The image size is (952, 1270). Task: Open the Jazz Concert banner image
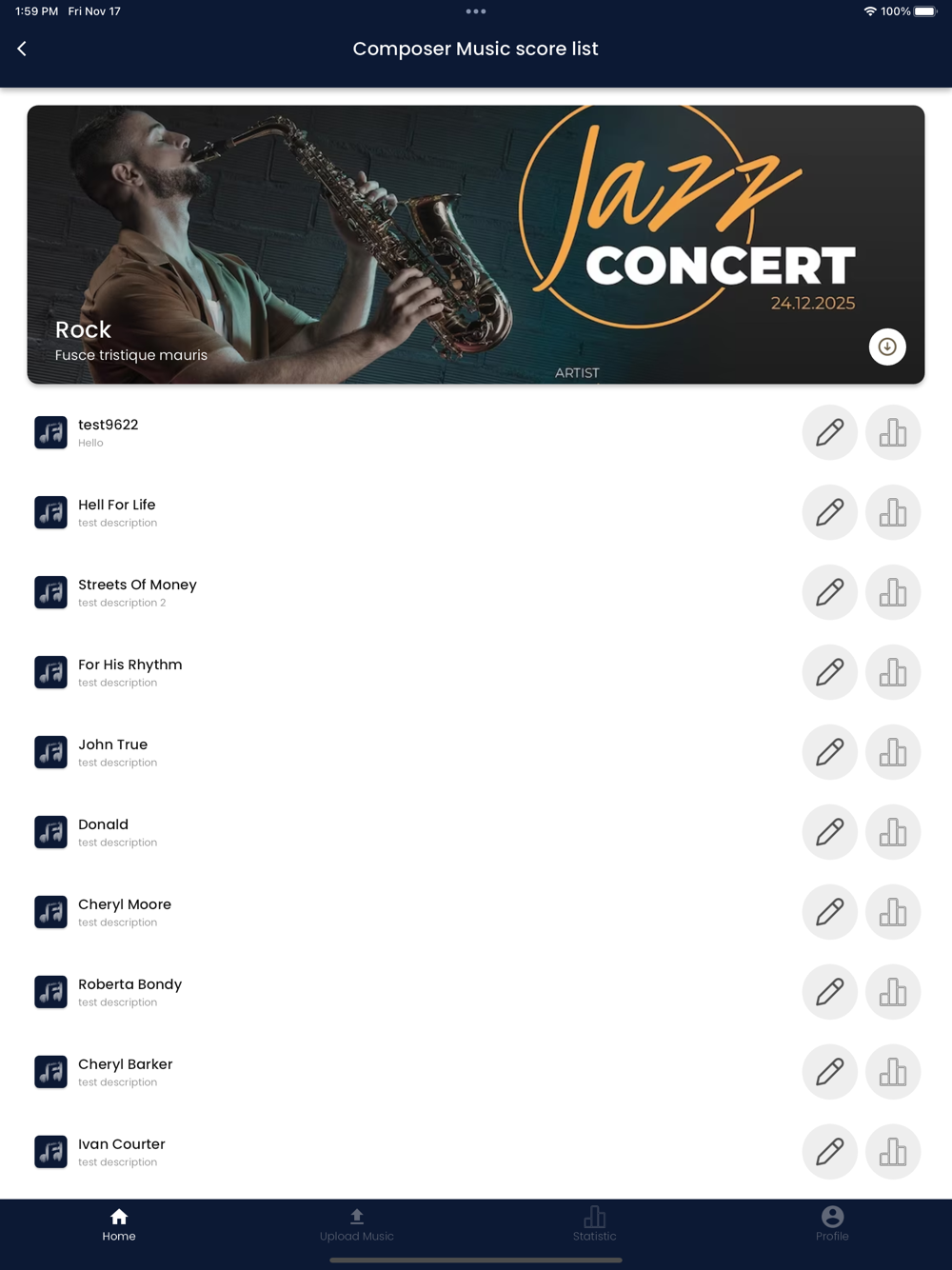click(x=476, y=245)
